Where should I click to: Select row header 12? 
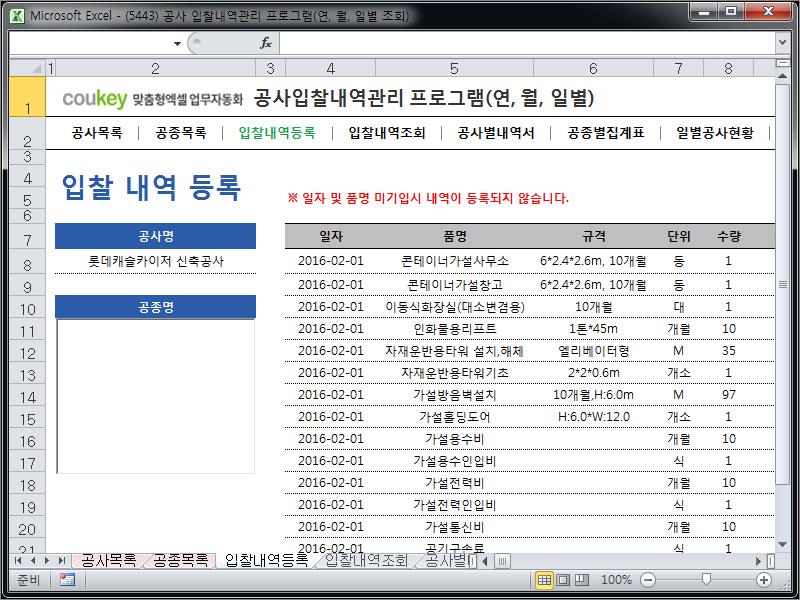[x=28, y=353]
